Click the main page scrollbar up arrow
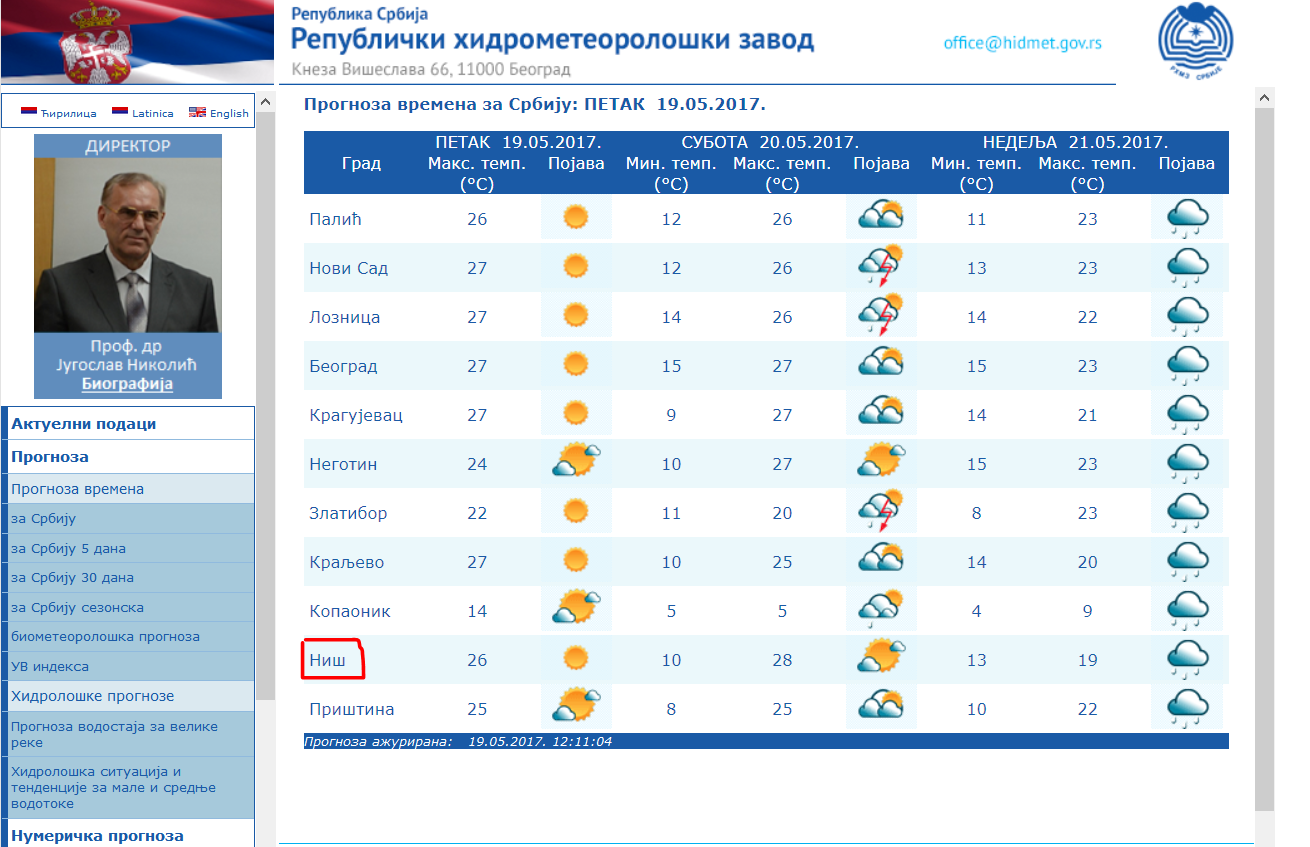This screenshot has height=847, width=1310. [x=1264, y=98]
